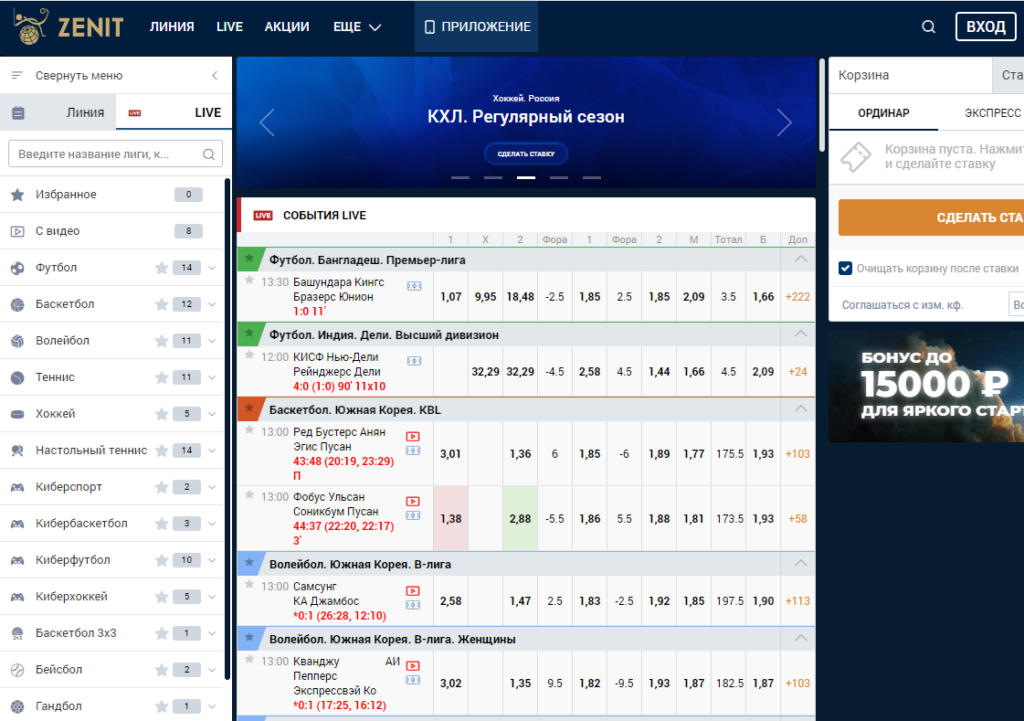
Task: Click star icon beside Гандбол
Action: click(x=161, y=707)
